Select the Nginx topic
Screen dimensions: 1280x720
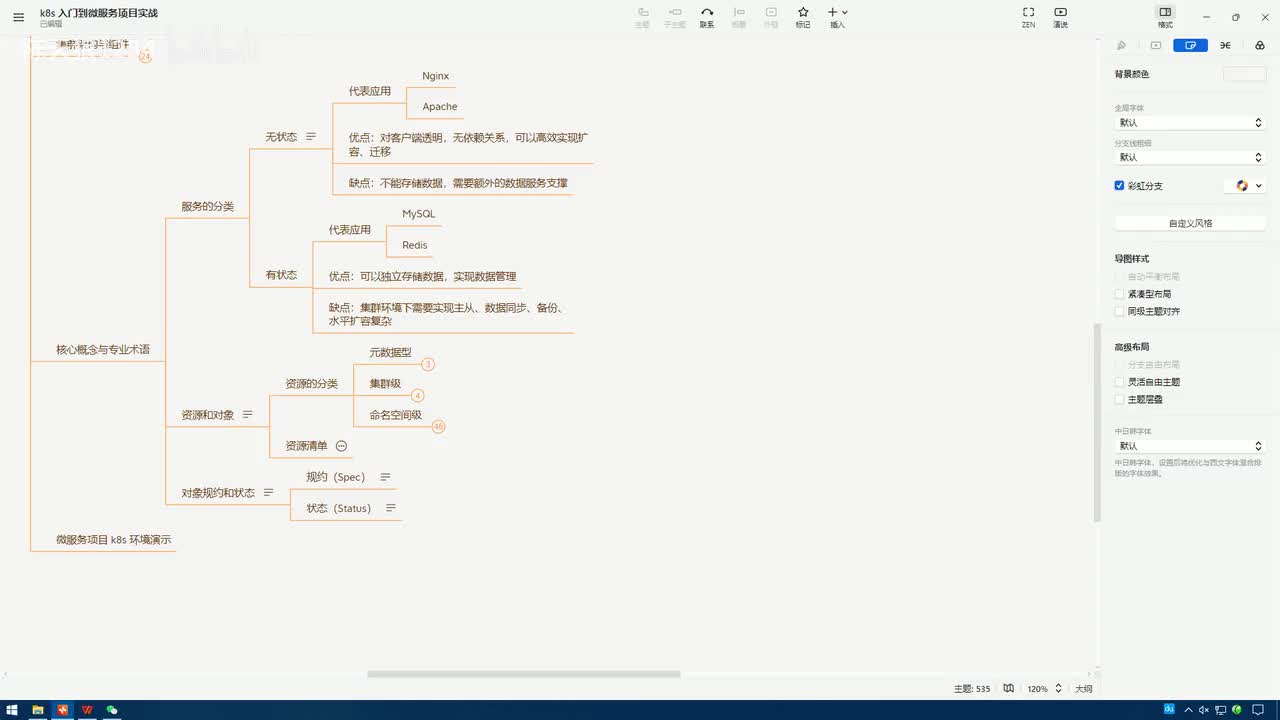pos(436,76)
